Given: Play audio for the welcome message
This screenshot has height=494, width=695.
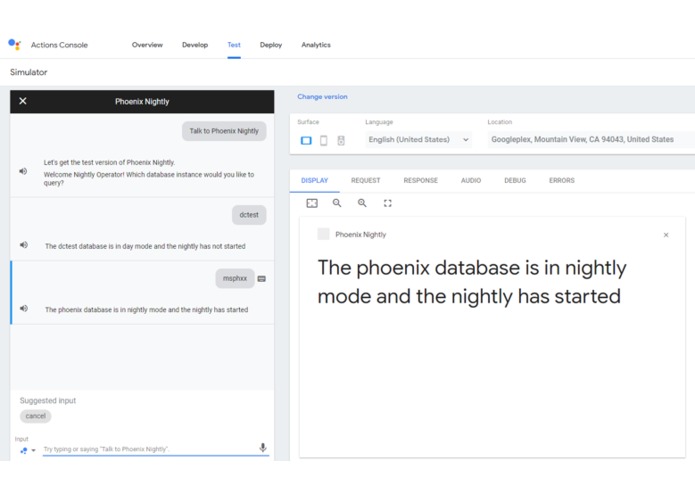Looking at the screenshot, I should (x=23, y=171).
